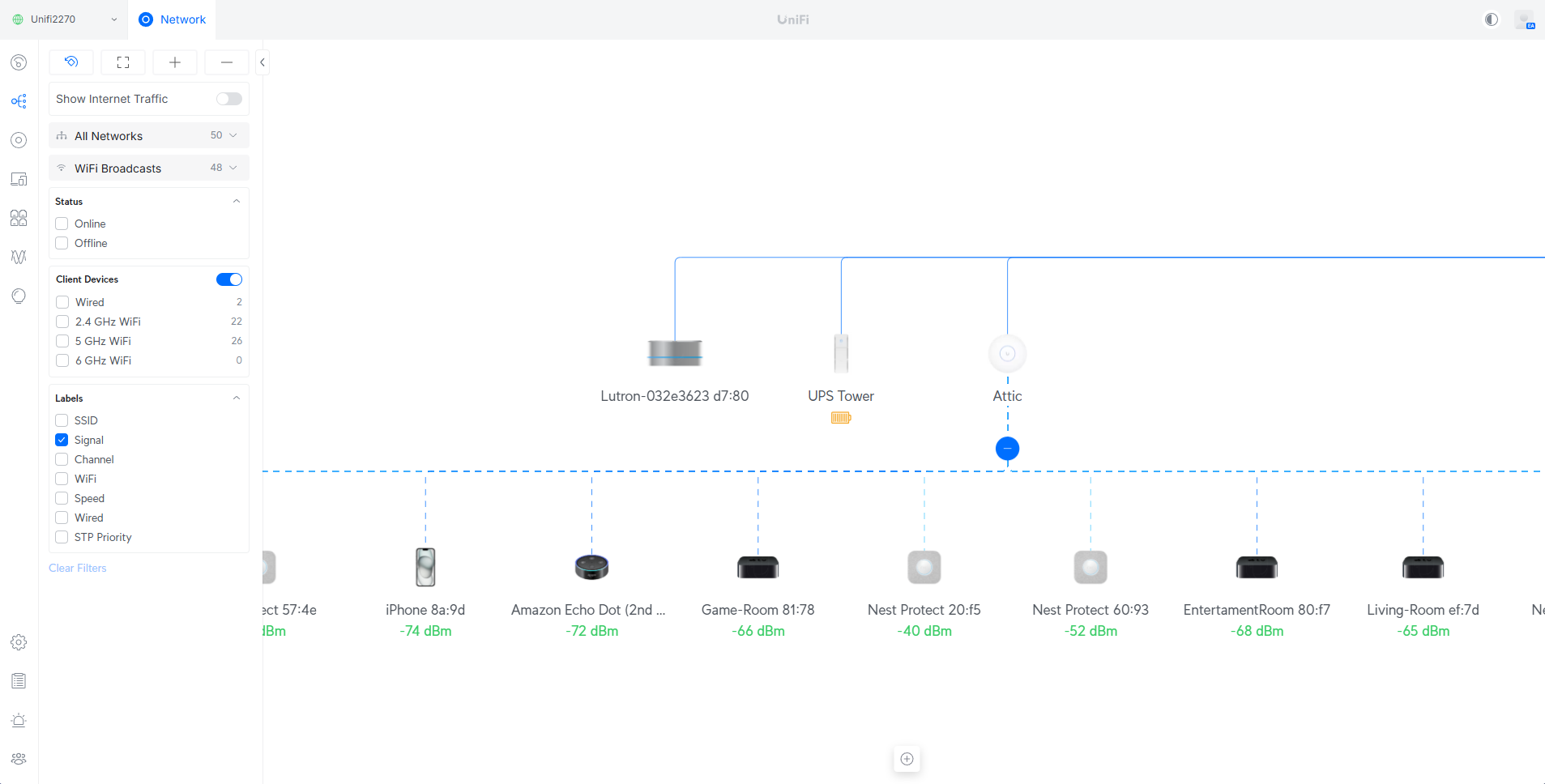Screen dimensions: 1545x784
Task: Open Settings gear in left sidebar
Action: (19, 642)
